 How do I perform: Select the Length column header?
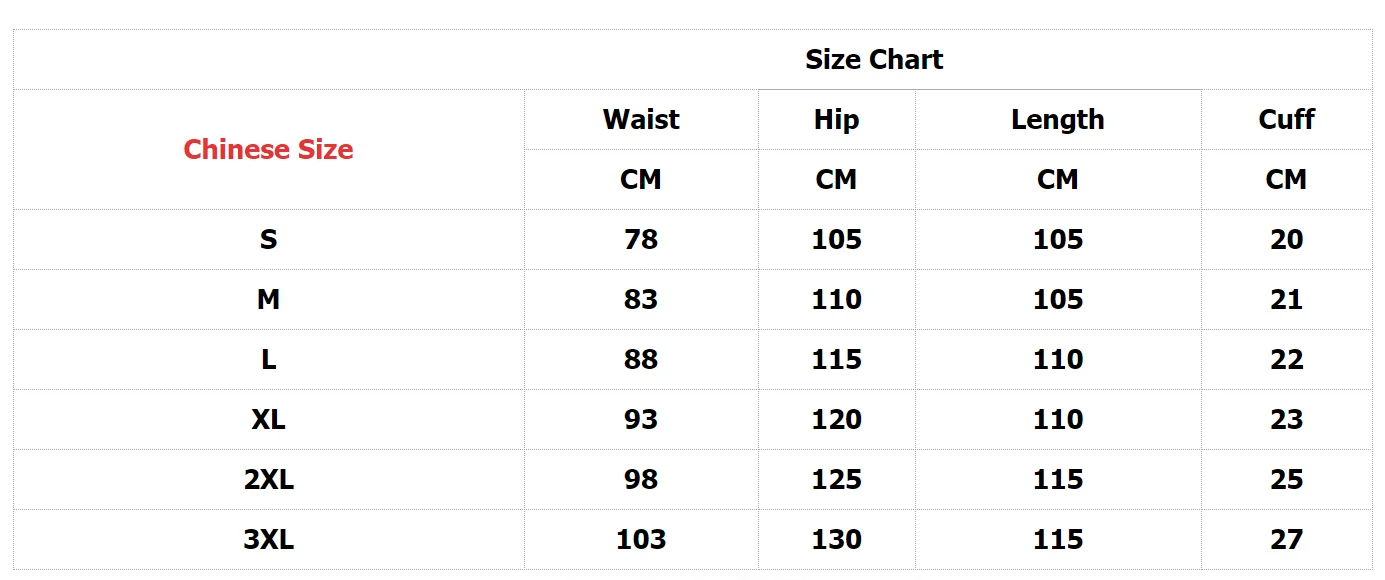(1058, 120)
